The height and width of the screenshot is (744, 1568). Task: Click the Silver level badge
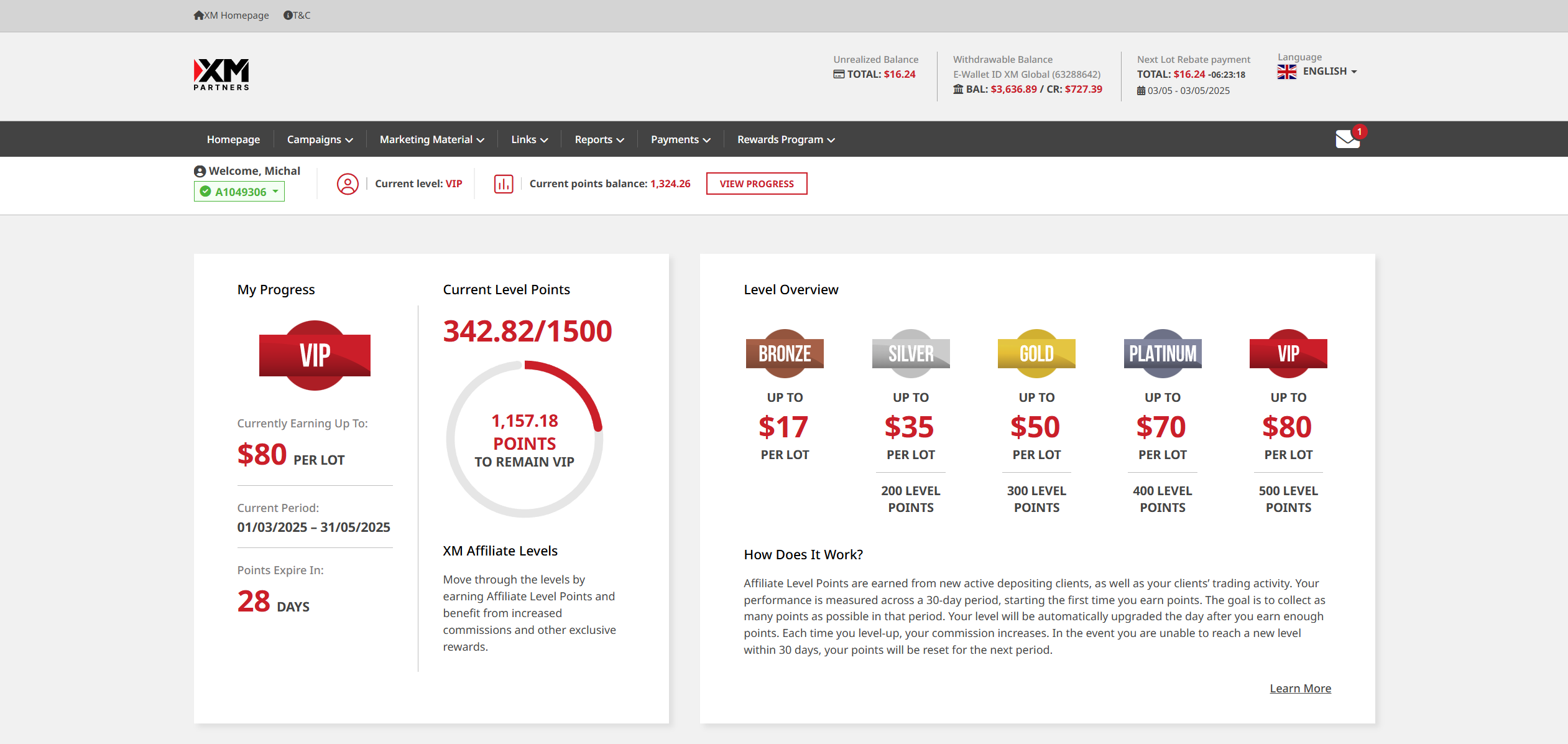911,353
